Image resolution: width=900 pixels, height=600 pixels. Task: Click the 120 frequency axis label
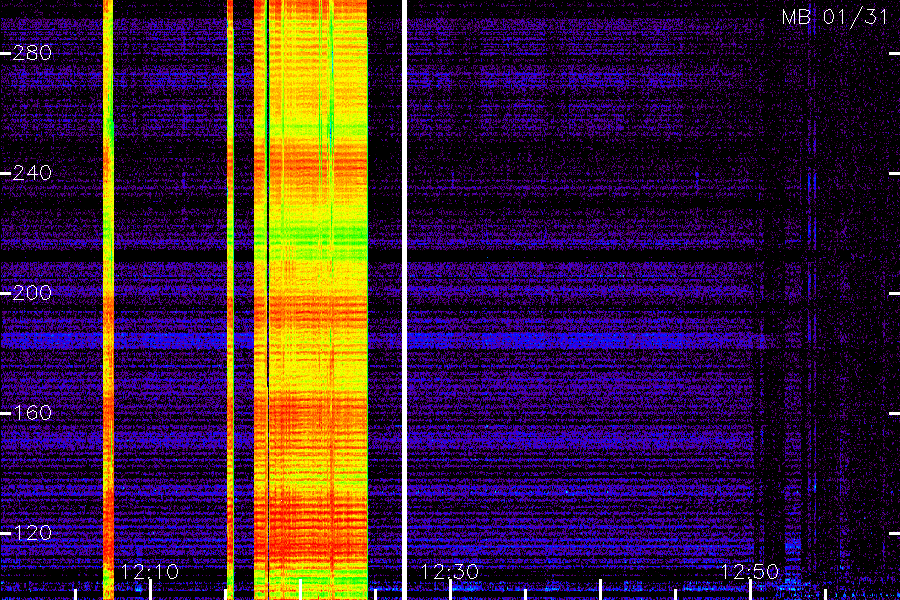click(32, 533)
